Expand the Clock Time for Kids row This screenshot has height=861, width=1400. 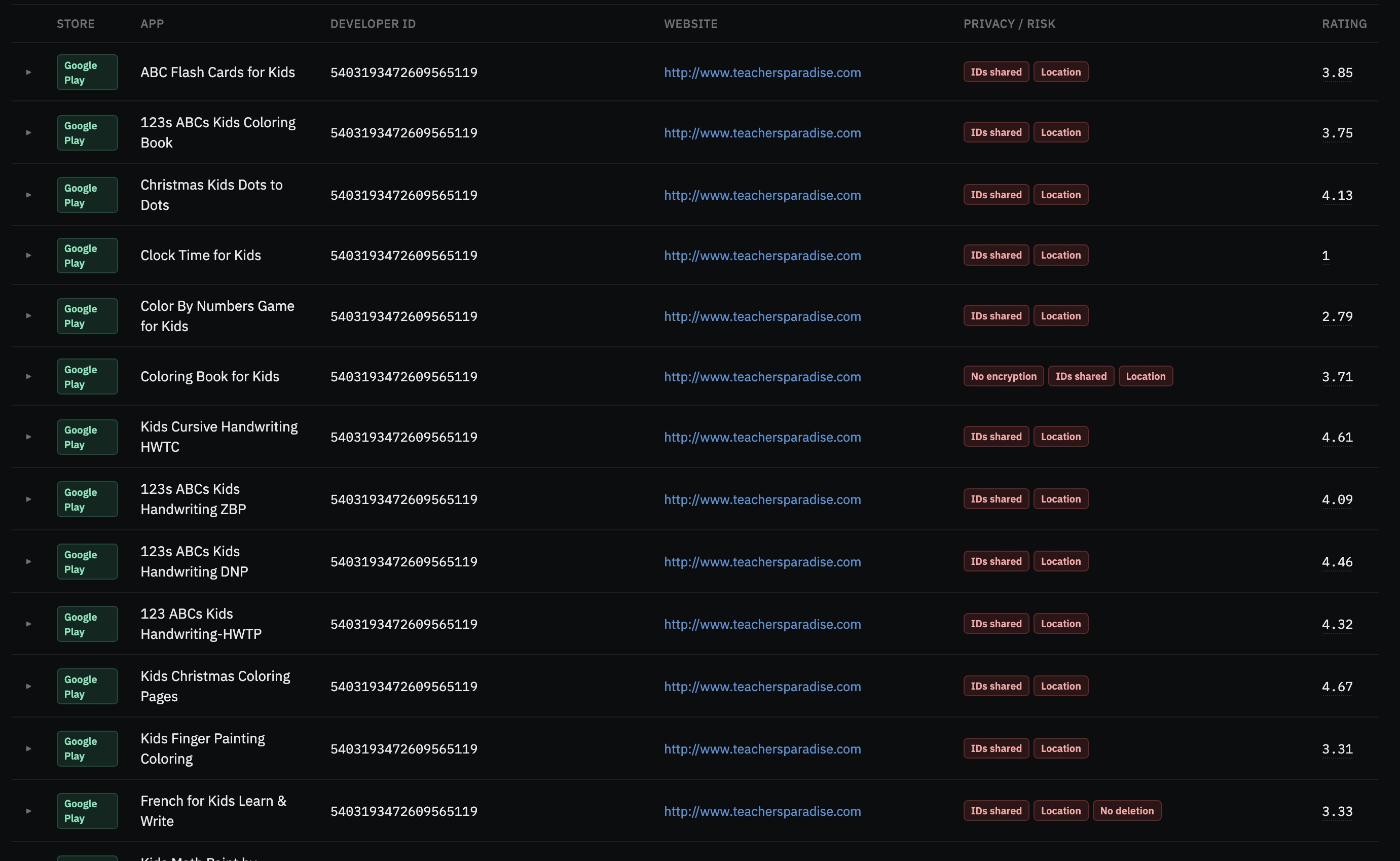[x=28, y=255]
